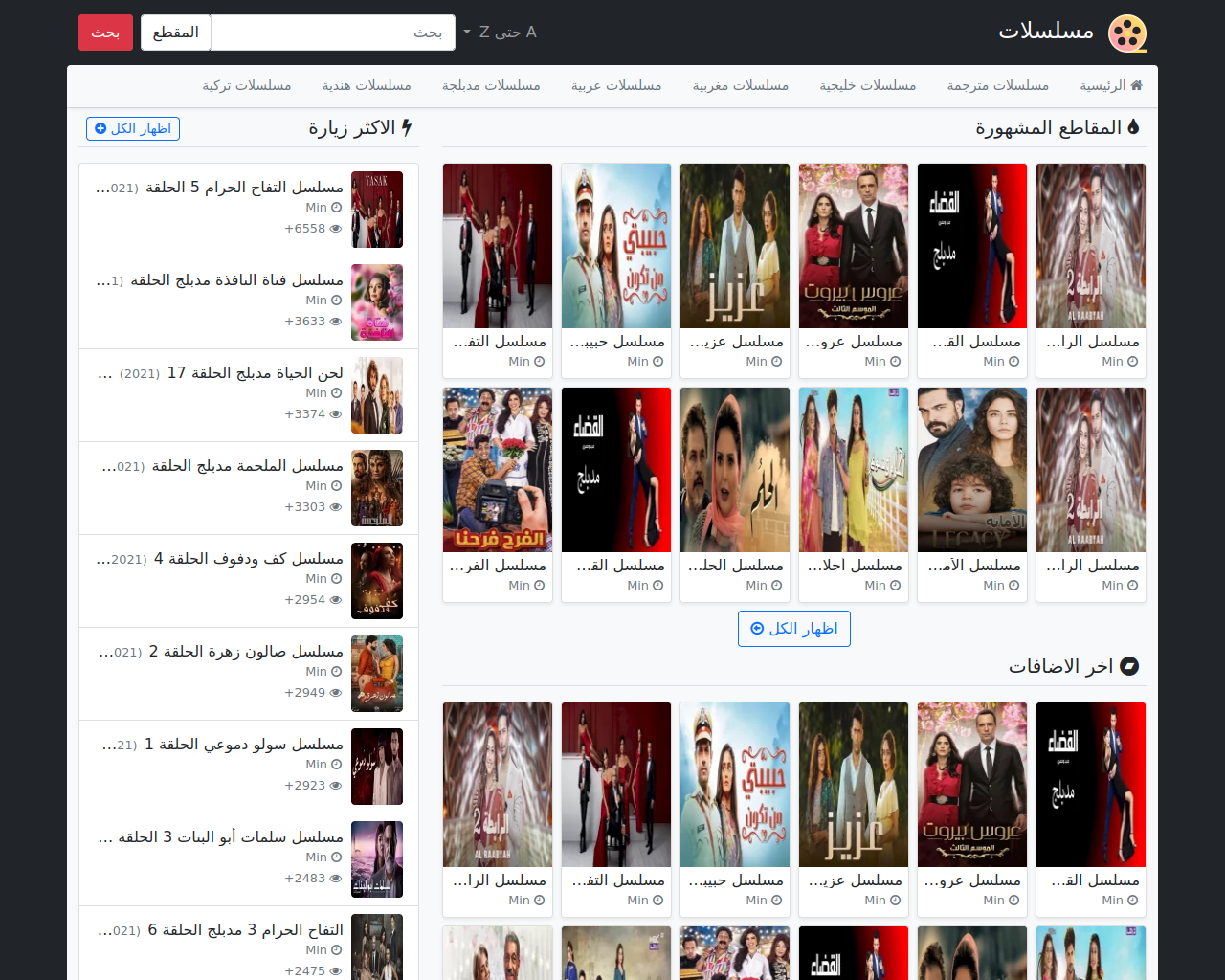1225x980 pixels.
Task: Click the film reel site logo
Action: pos(1127,33)
